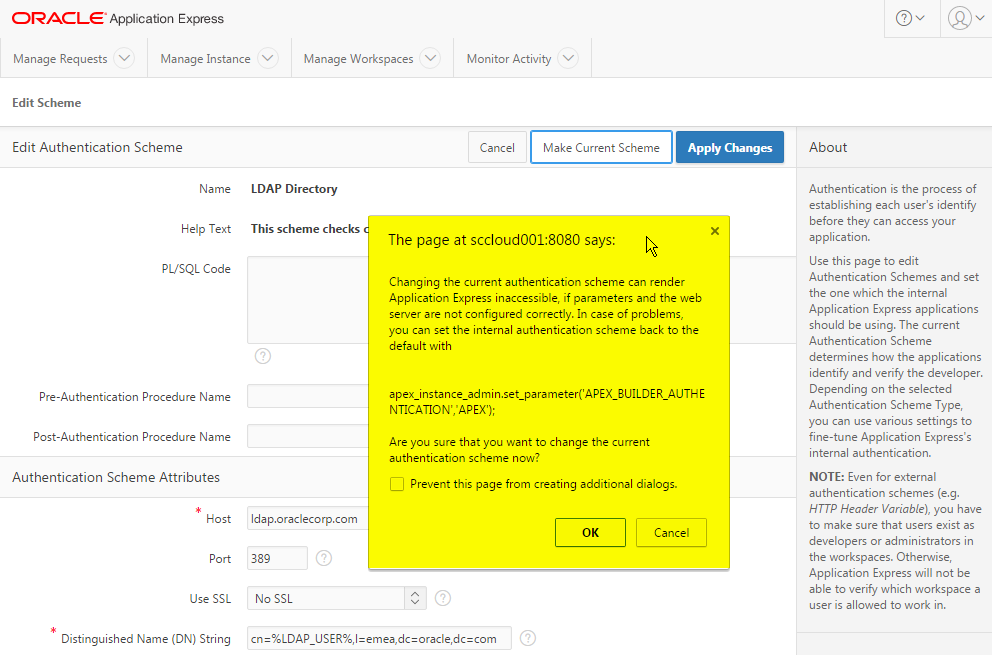
Task: Open the help menu question mark icon
Action: (909, 18)
